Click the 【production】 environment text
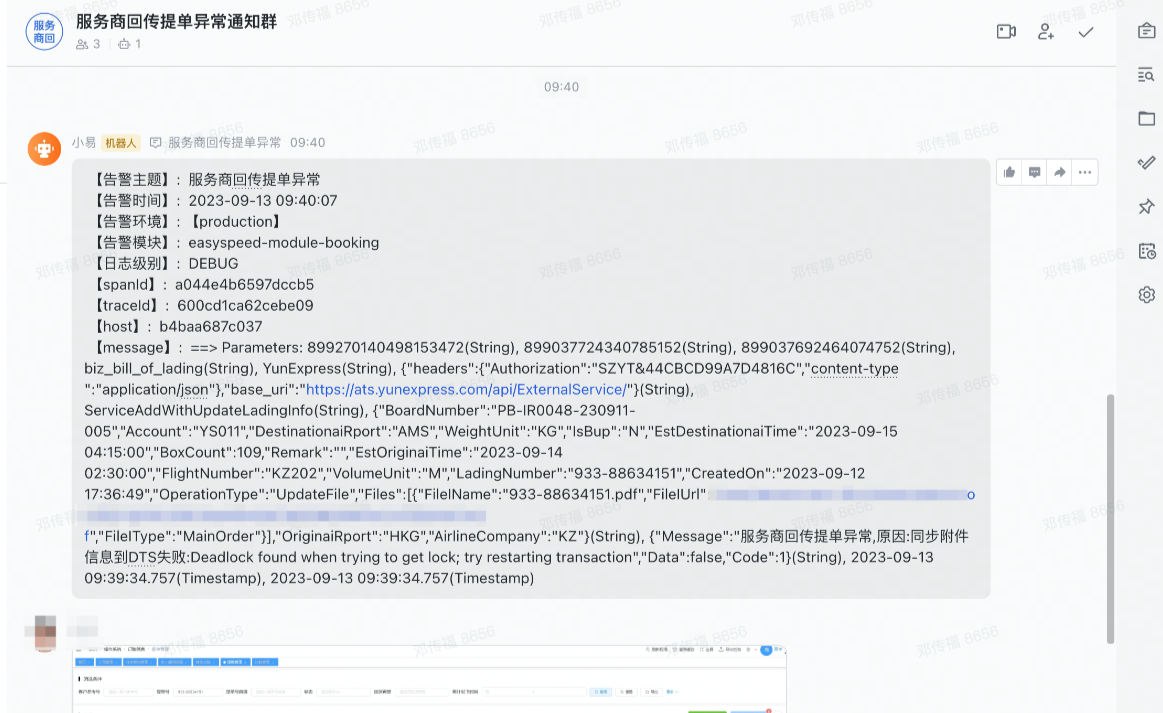The width and height of the screenshot is (1163, 713). click(x=236, y=221)
